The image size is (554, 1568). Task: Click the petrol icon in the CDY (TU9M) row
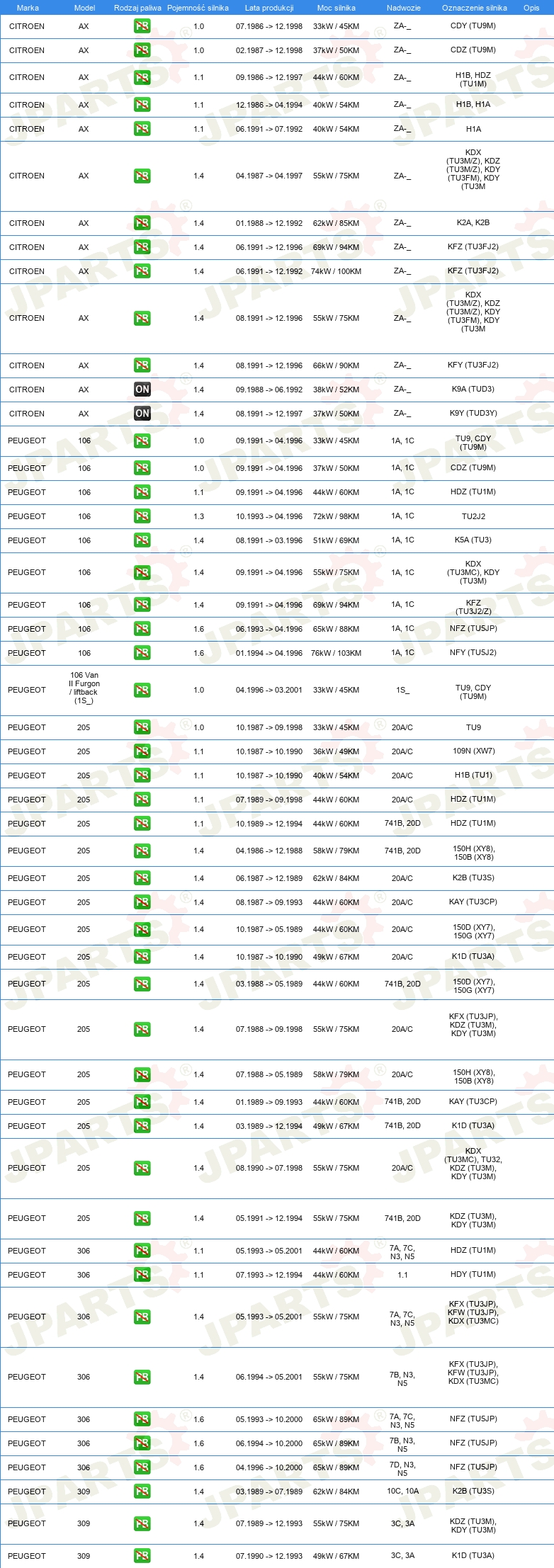pos(142,26)
